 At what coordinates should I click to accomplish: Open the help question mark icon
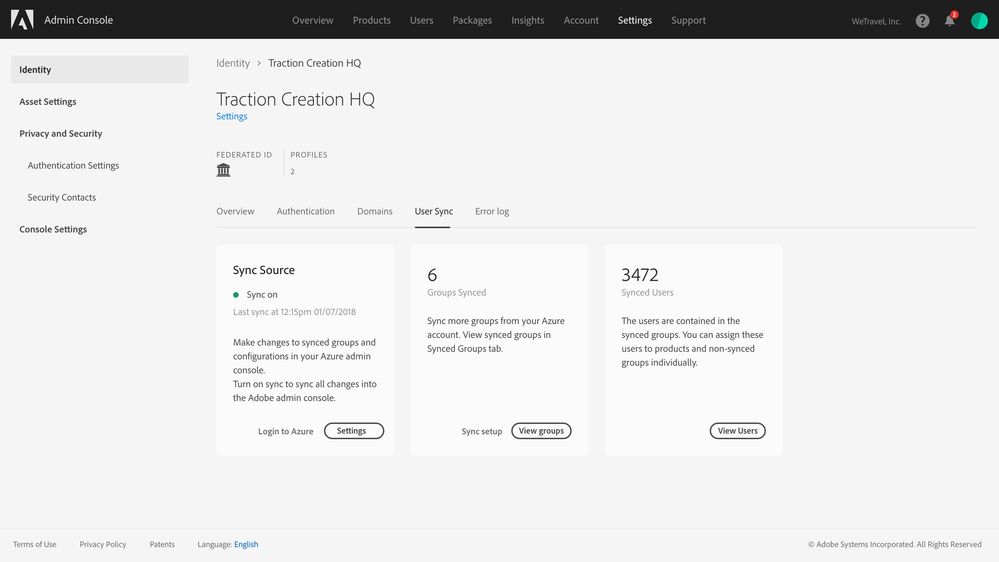922,20
